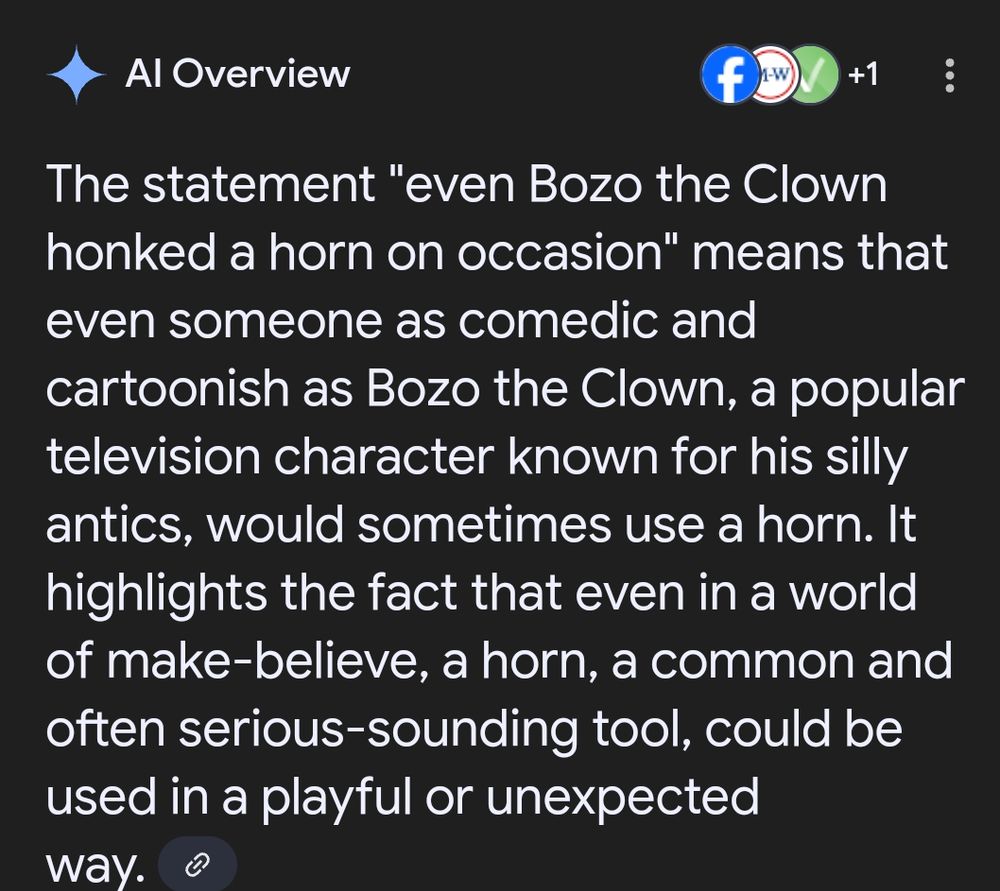Open the Facebook source icon

click(x=731, y=75)
